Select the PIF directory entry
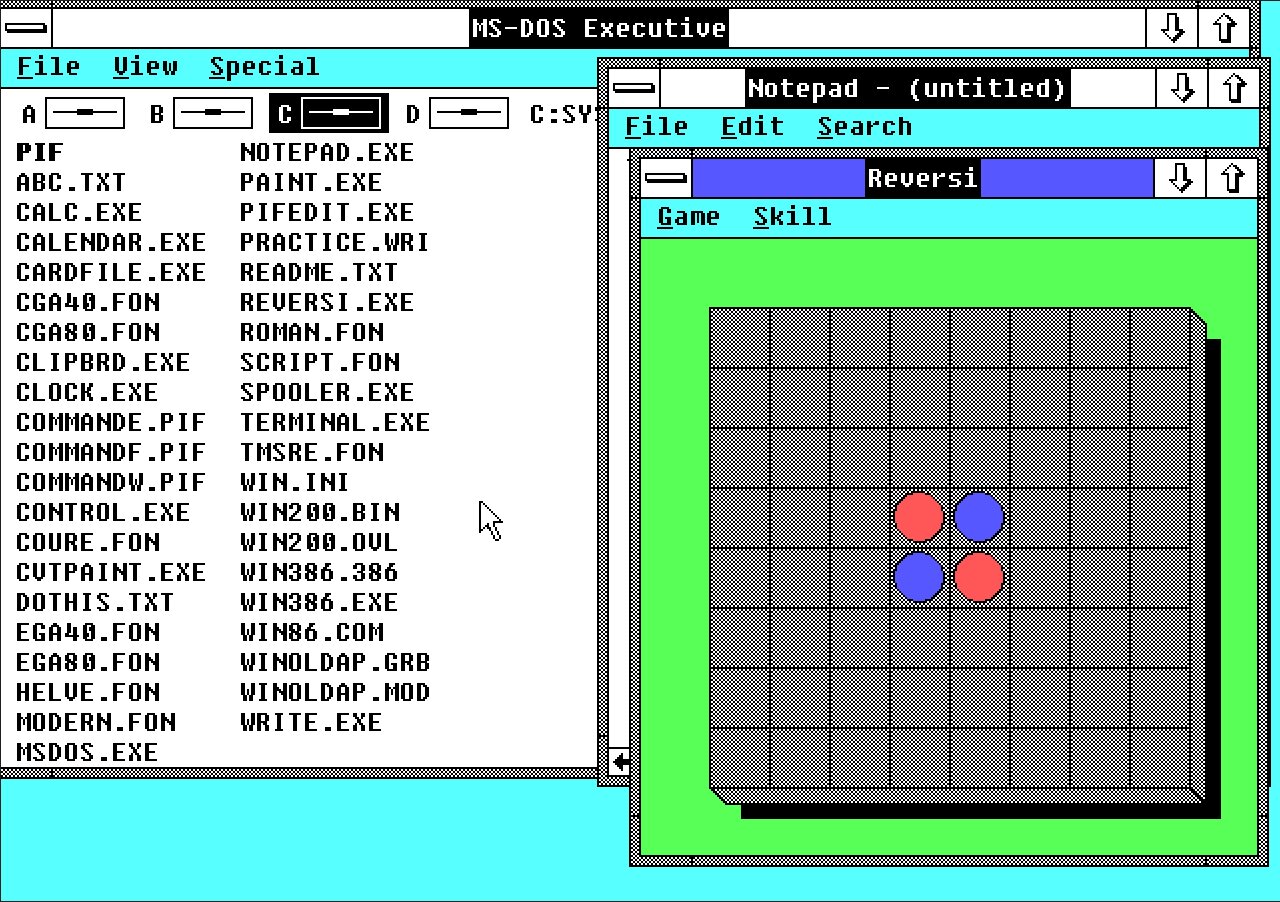The height and width of the screenshot is (902, 1280). pos(40,152)
